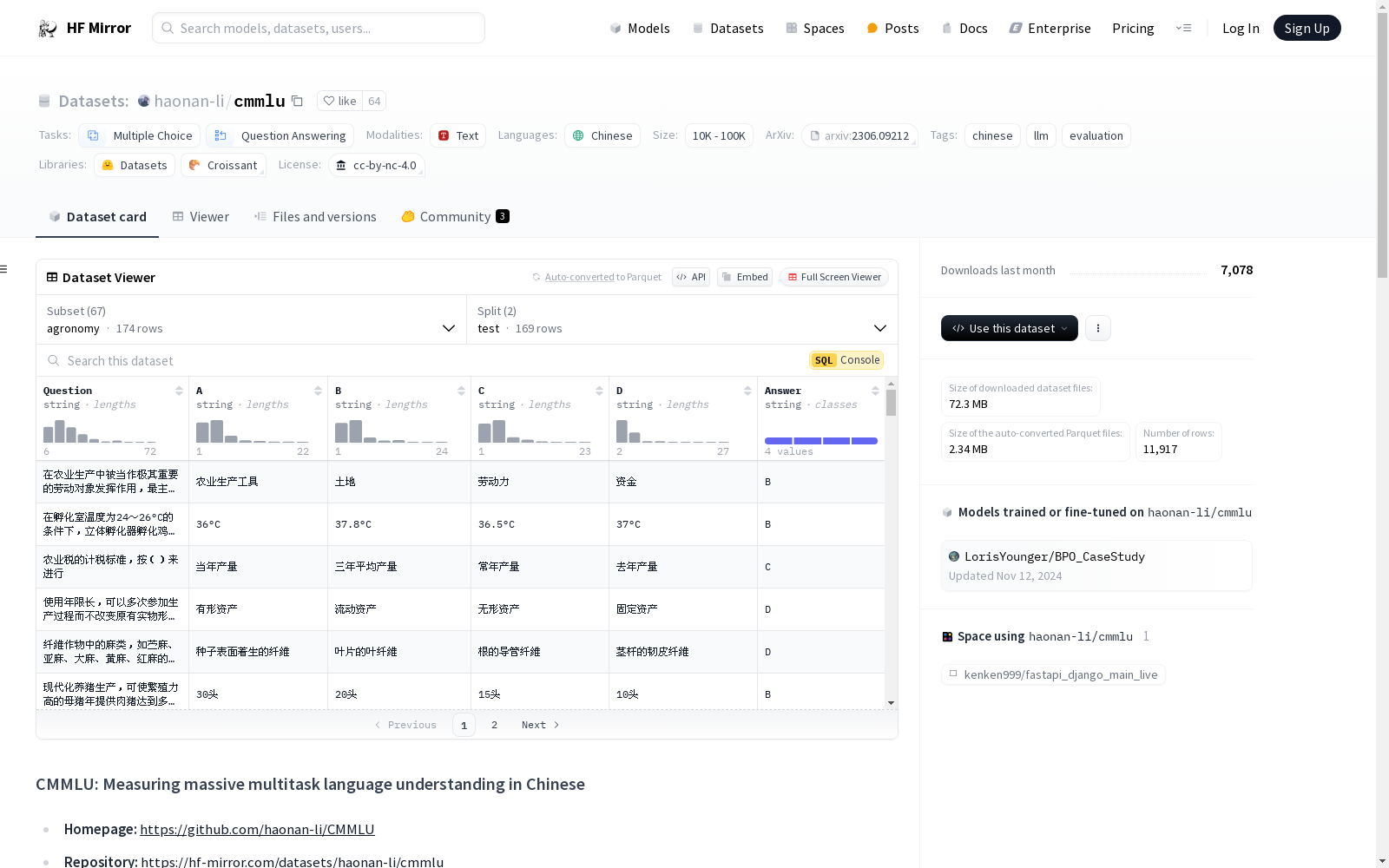Open the Full Screen Viewer
Screen dimensions: 1389x868
834,277
